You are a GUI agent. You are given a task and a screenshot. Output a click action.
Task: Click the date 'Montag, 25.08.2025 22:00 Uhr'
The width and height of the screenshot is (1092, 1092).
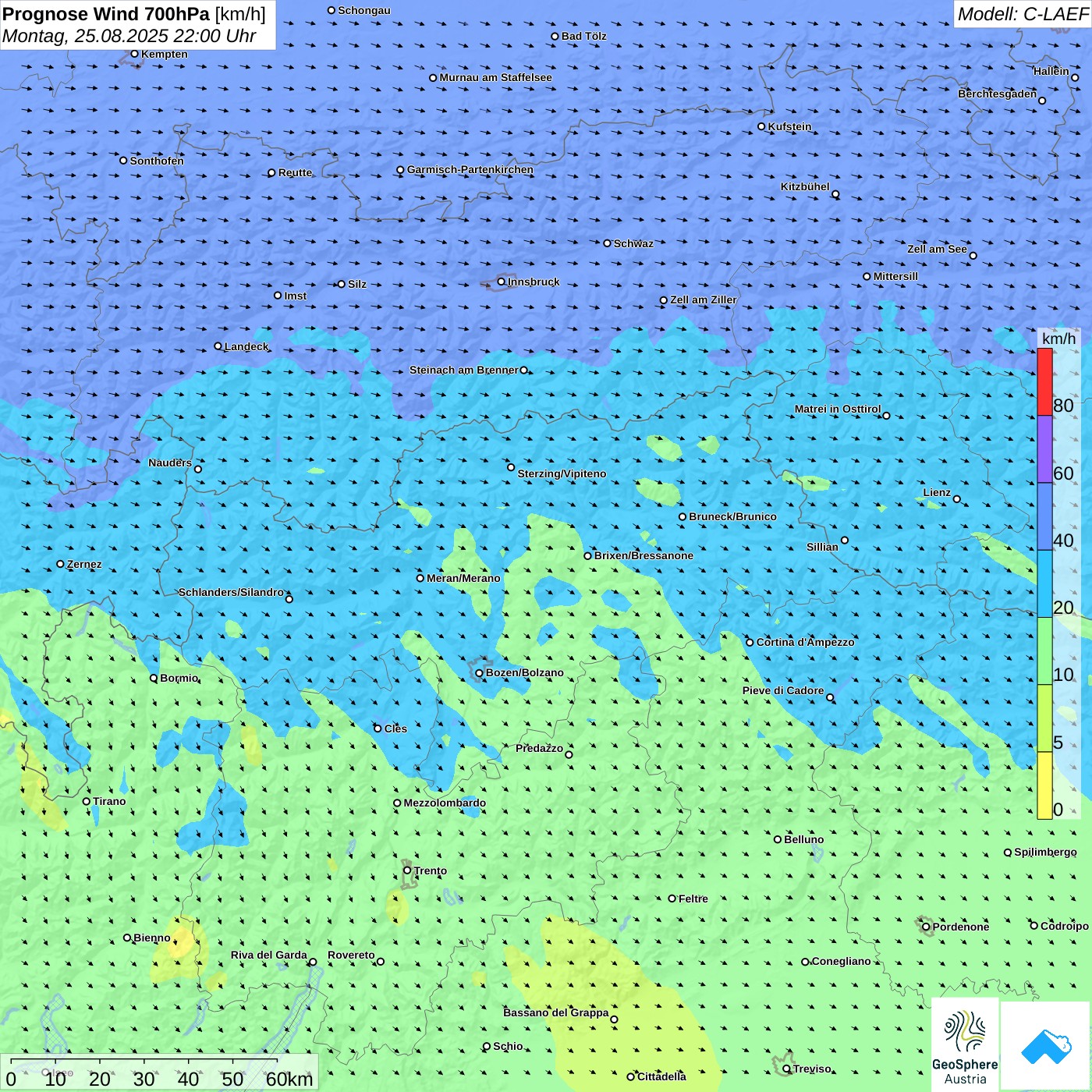[129, 36]
